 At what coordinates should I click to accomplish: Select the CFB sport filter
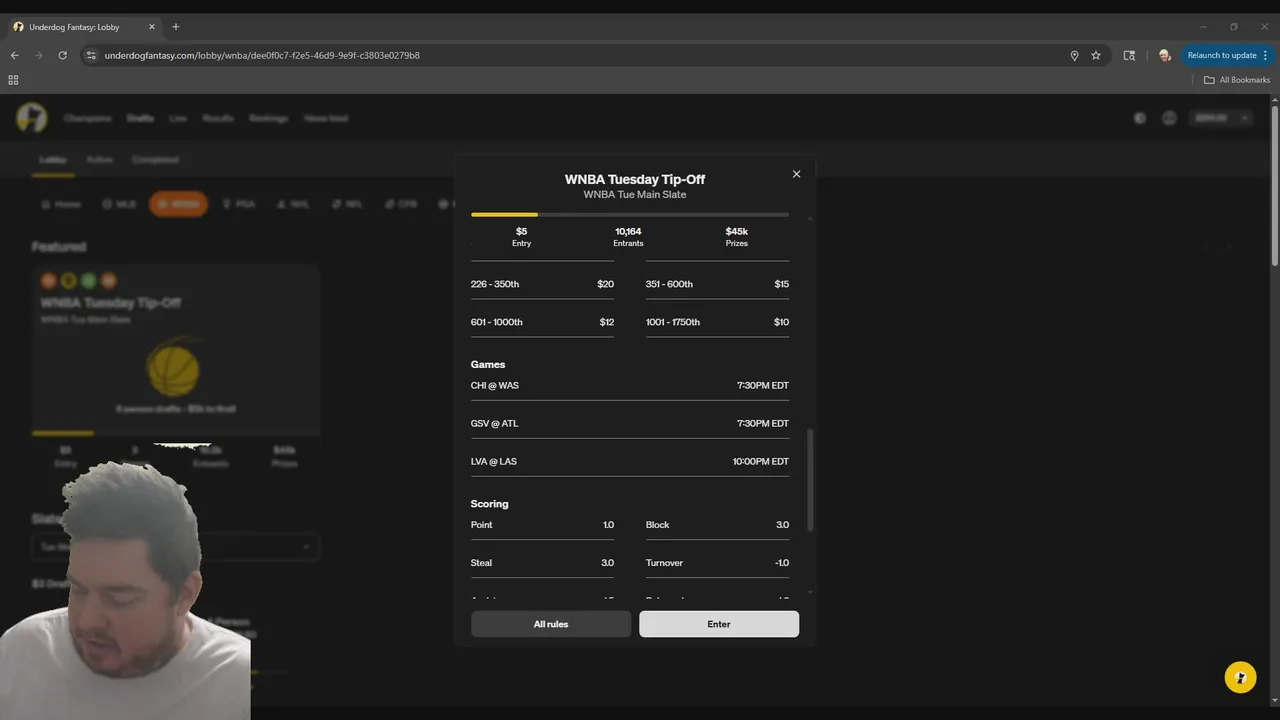tap(401, 204)
